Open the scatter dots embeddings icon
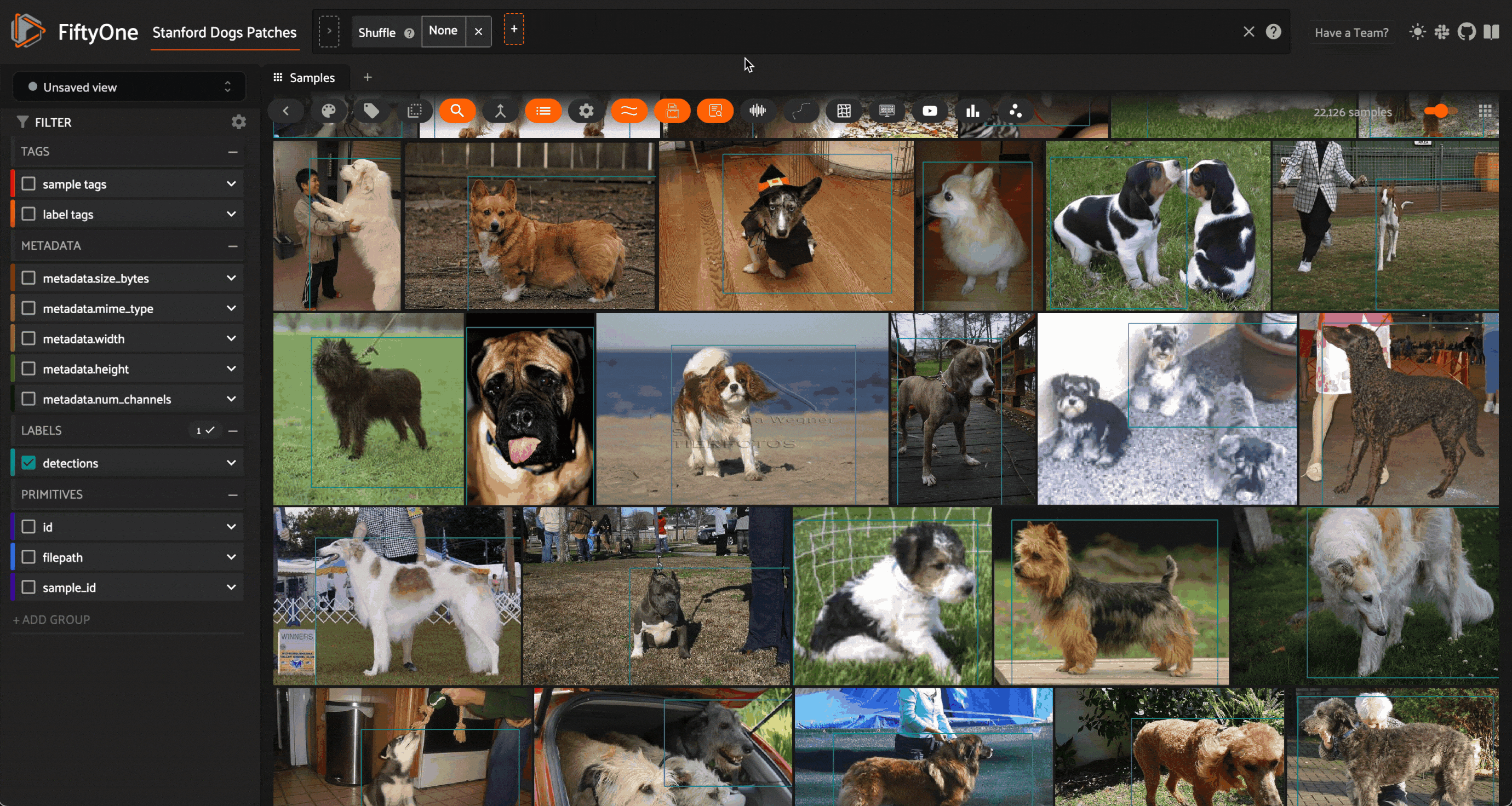 (x=1016, y=111)
